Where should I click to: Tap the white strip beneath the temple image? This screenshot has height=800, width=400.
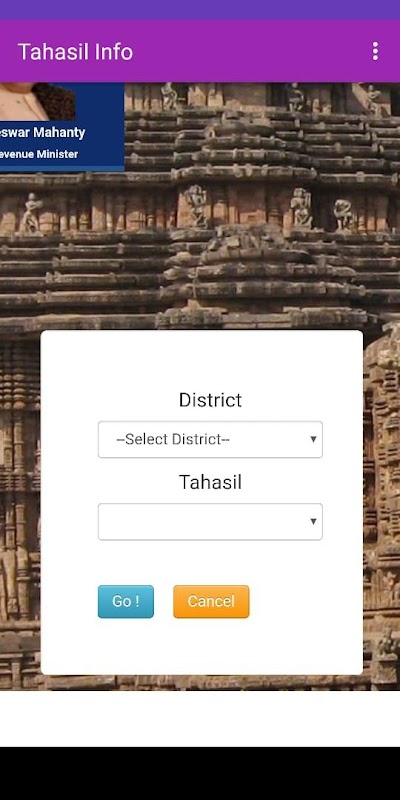click(200, 718)
